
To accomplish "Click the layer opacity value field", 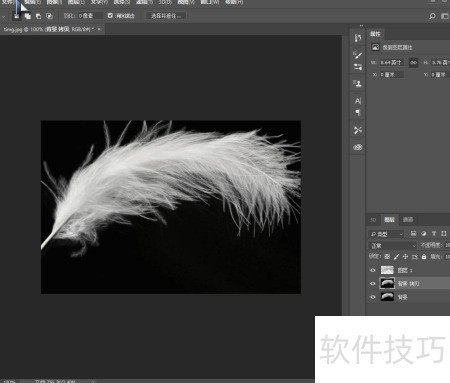I will pos(447,245).
